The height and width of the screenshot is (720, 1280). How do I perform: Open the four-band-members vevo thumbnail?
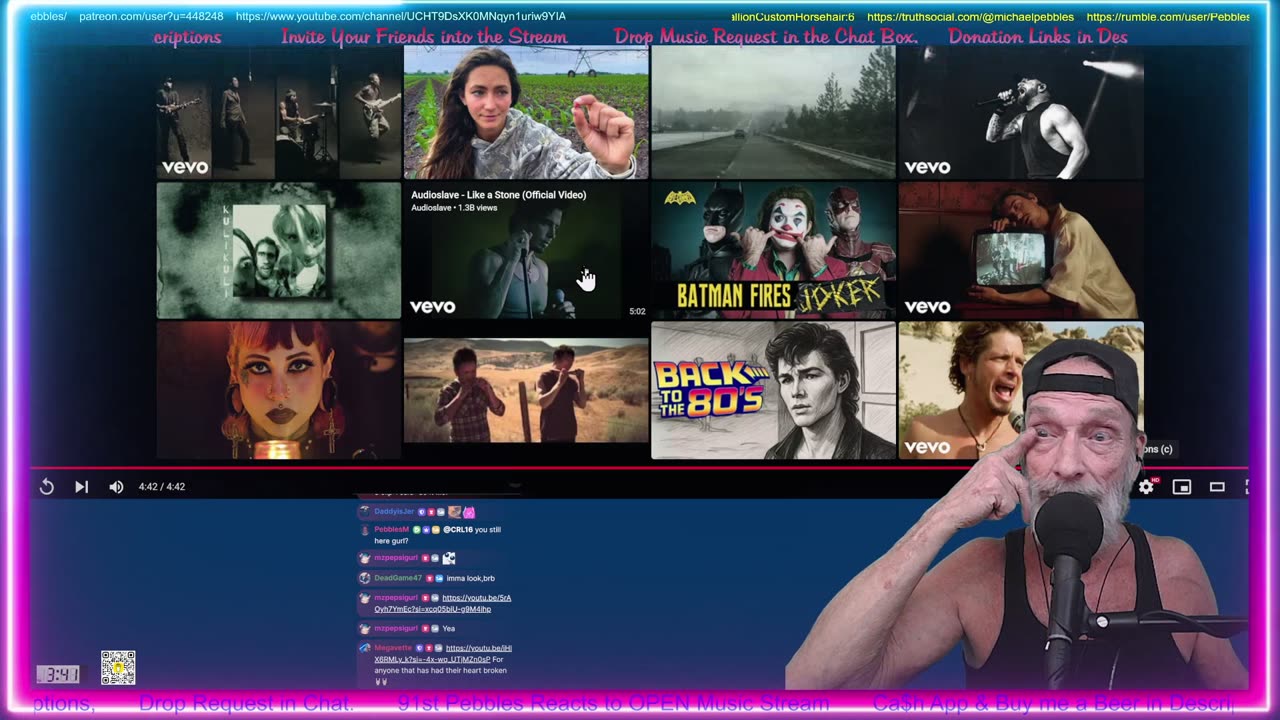tap(279, 111)
